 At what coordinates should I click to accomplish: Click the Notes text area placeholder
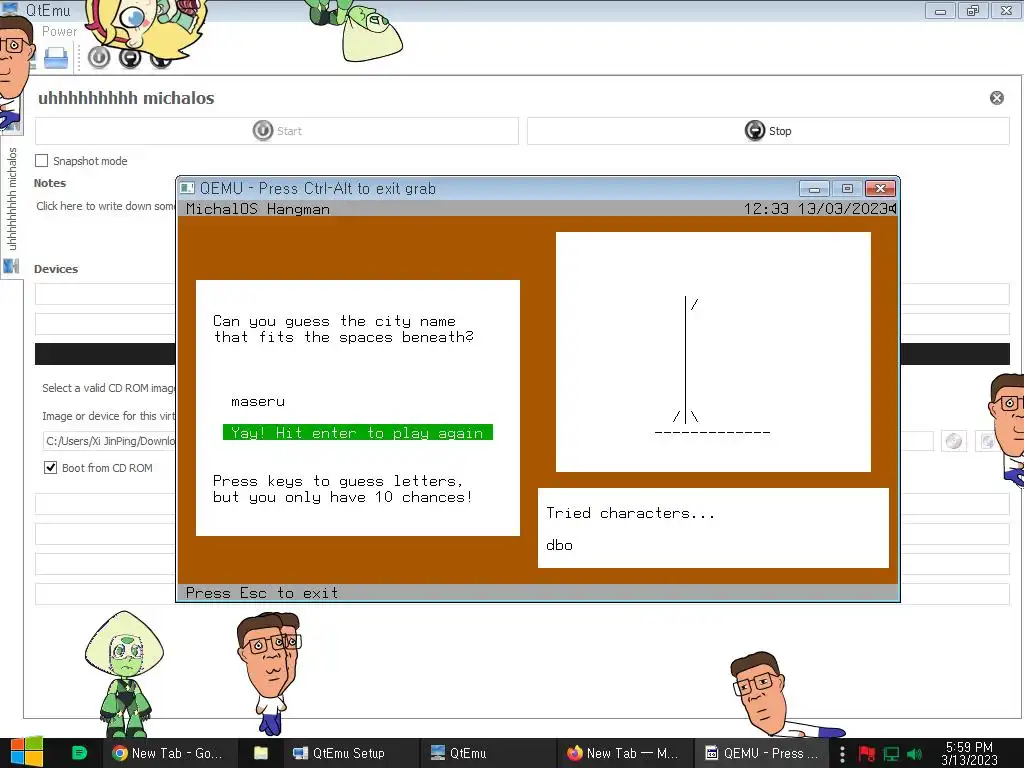coord(106,206)
